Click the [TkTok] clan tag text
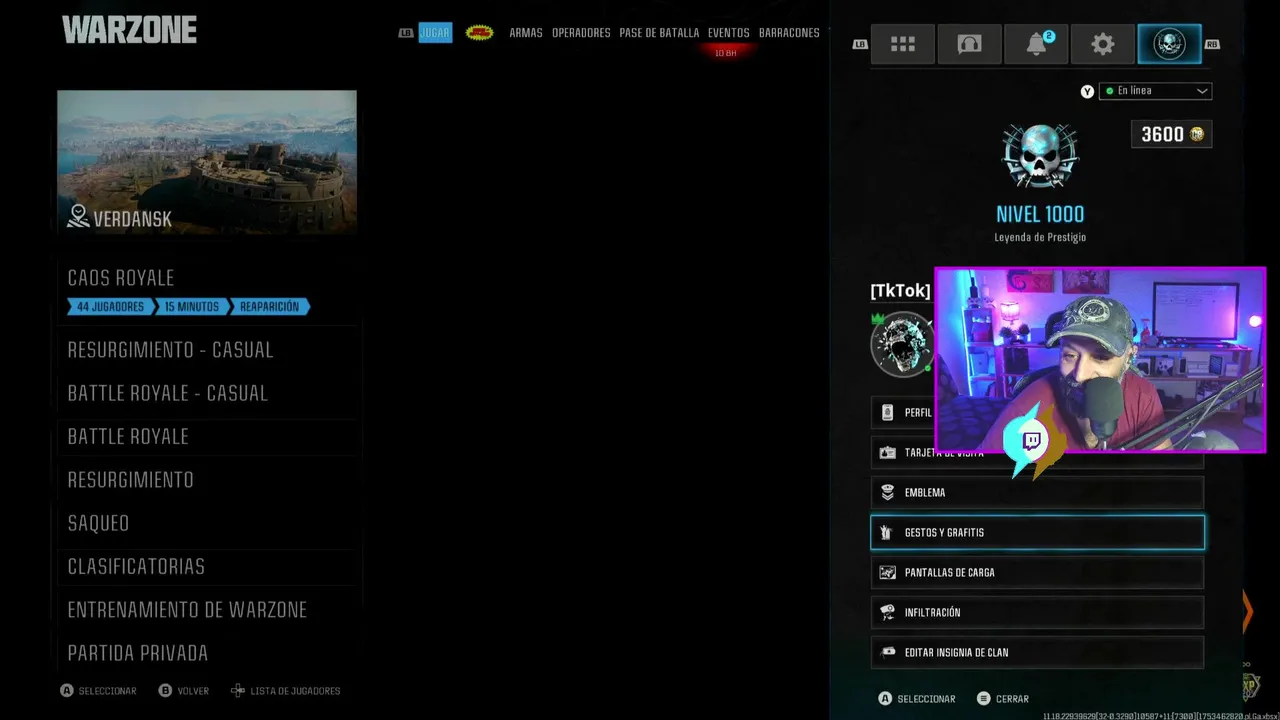Screen dimensions: 1280x720 [x=900, y=291]
